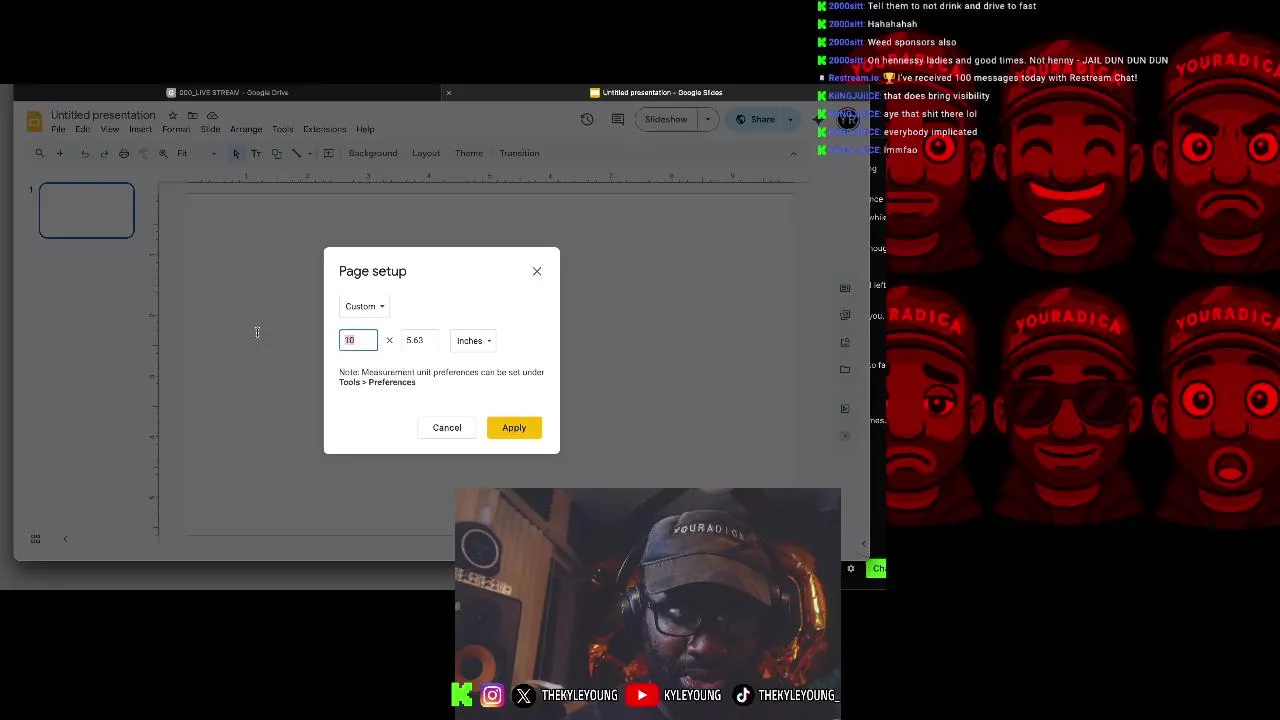Image resolution: width=1280 pixels, height=720 pixels.
Task: Open the Inches unit dropdown
Action: [473, 341]
